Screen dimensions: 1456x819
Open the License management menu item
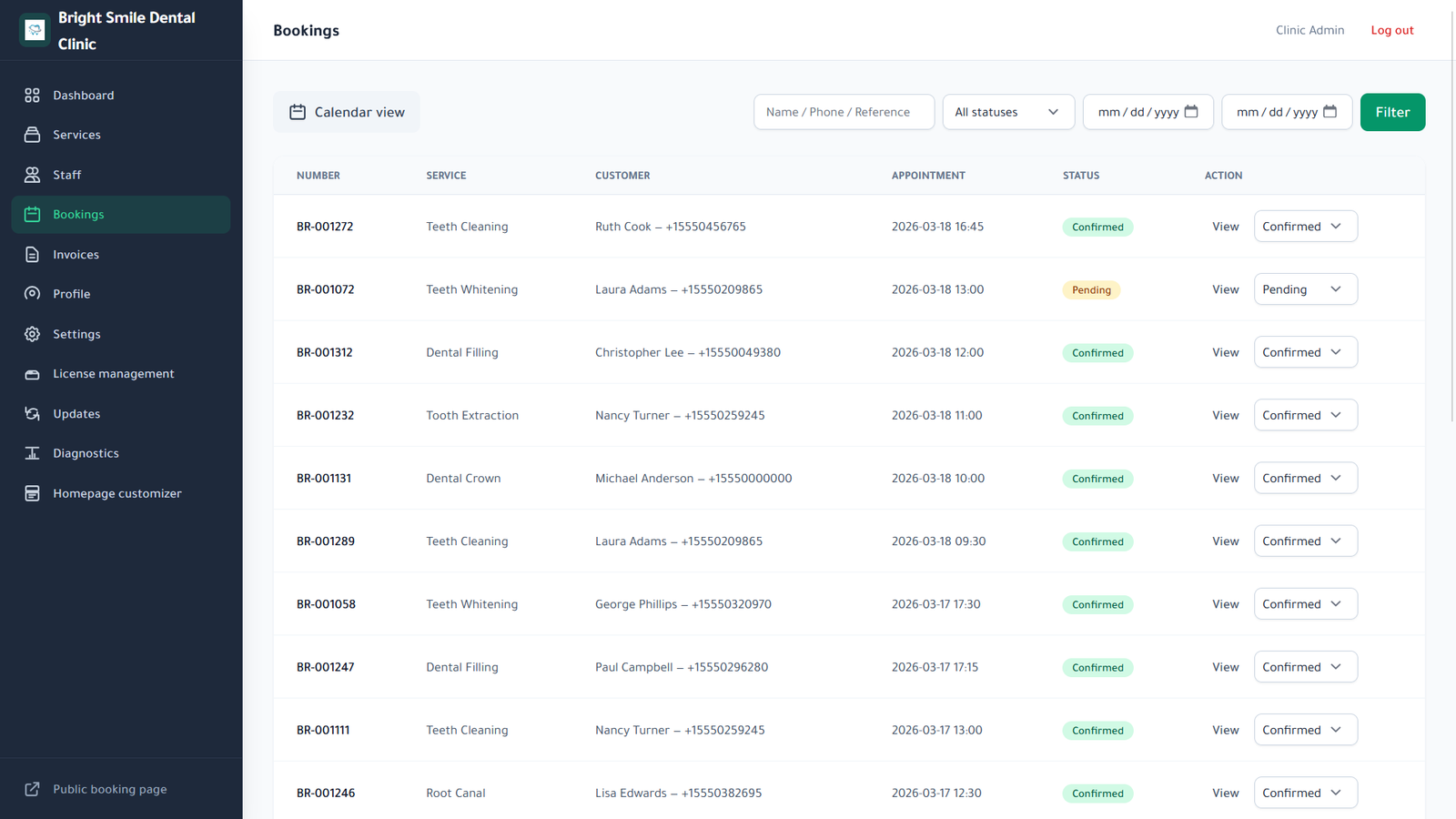tap(121, 374)
